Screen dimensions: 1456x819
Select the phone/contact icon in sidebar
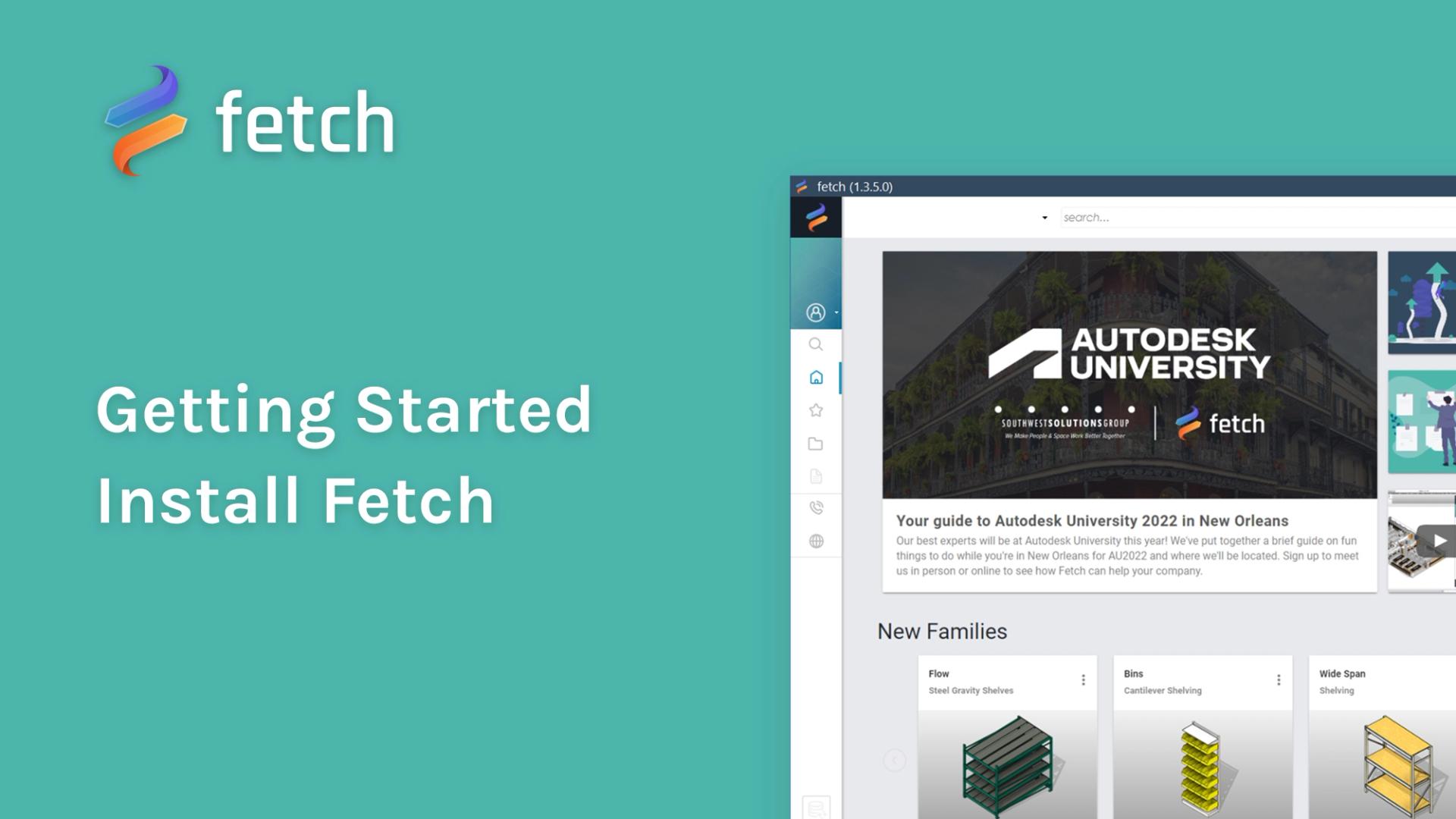[x=815, y=508]
